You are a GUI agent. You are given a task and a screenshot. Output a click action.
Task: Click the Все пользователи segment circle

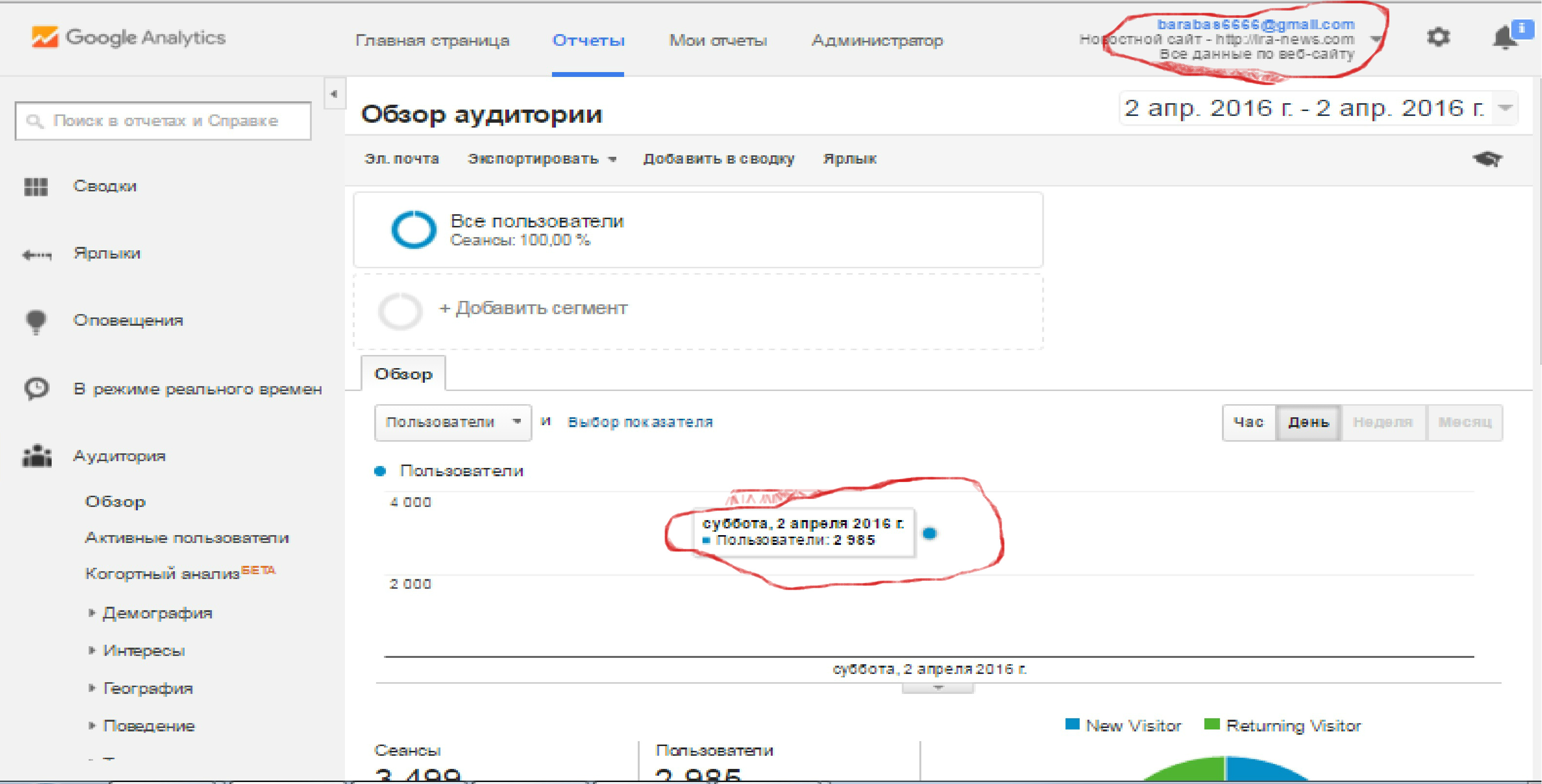(413, 230)
